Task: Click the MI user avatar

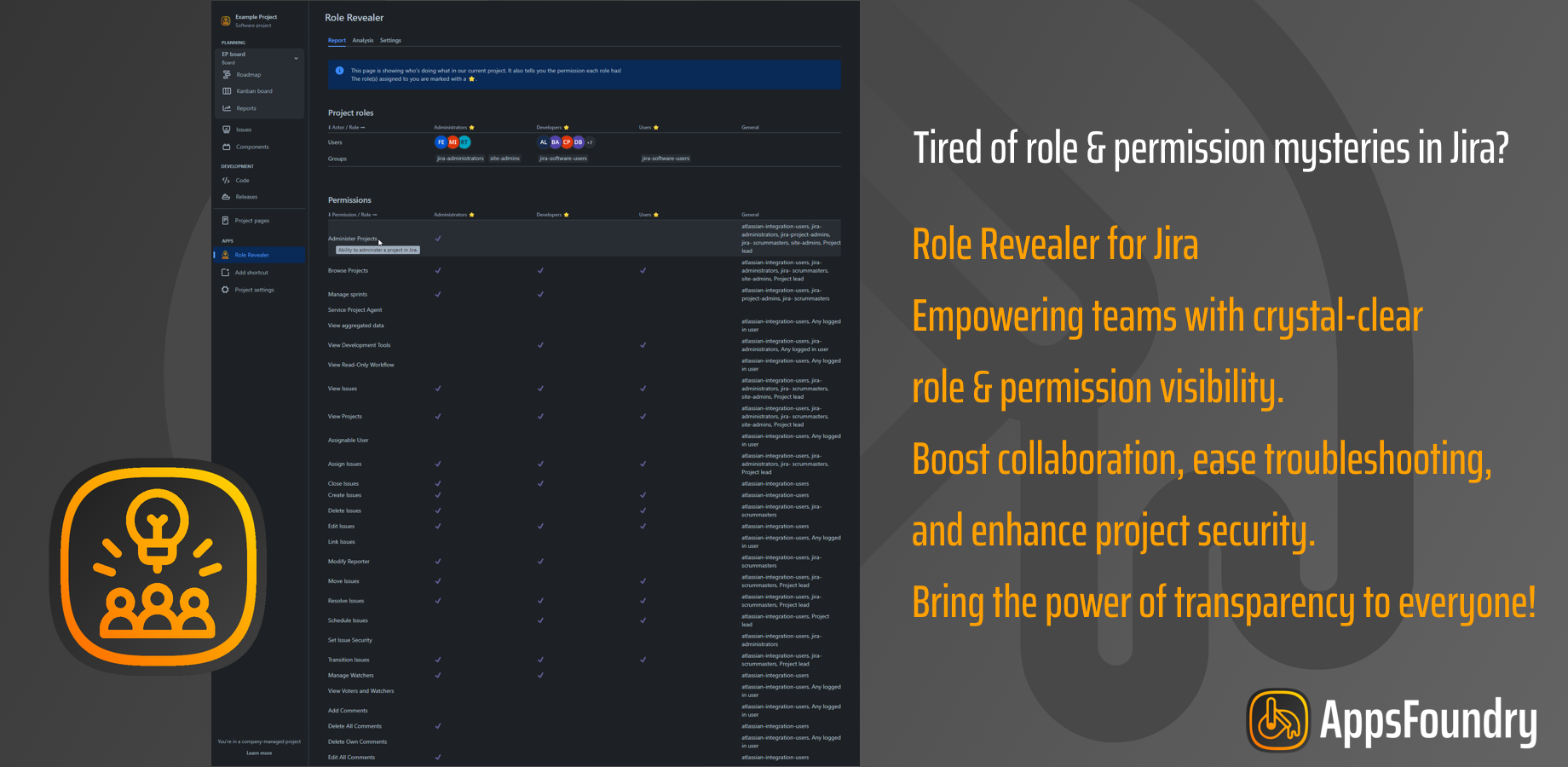Action: 453,142
